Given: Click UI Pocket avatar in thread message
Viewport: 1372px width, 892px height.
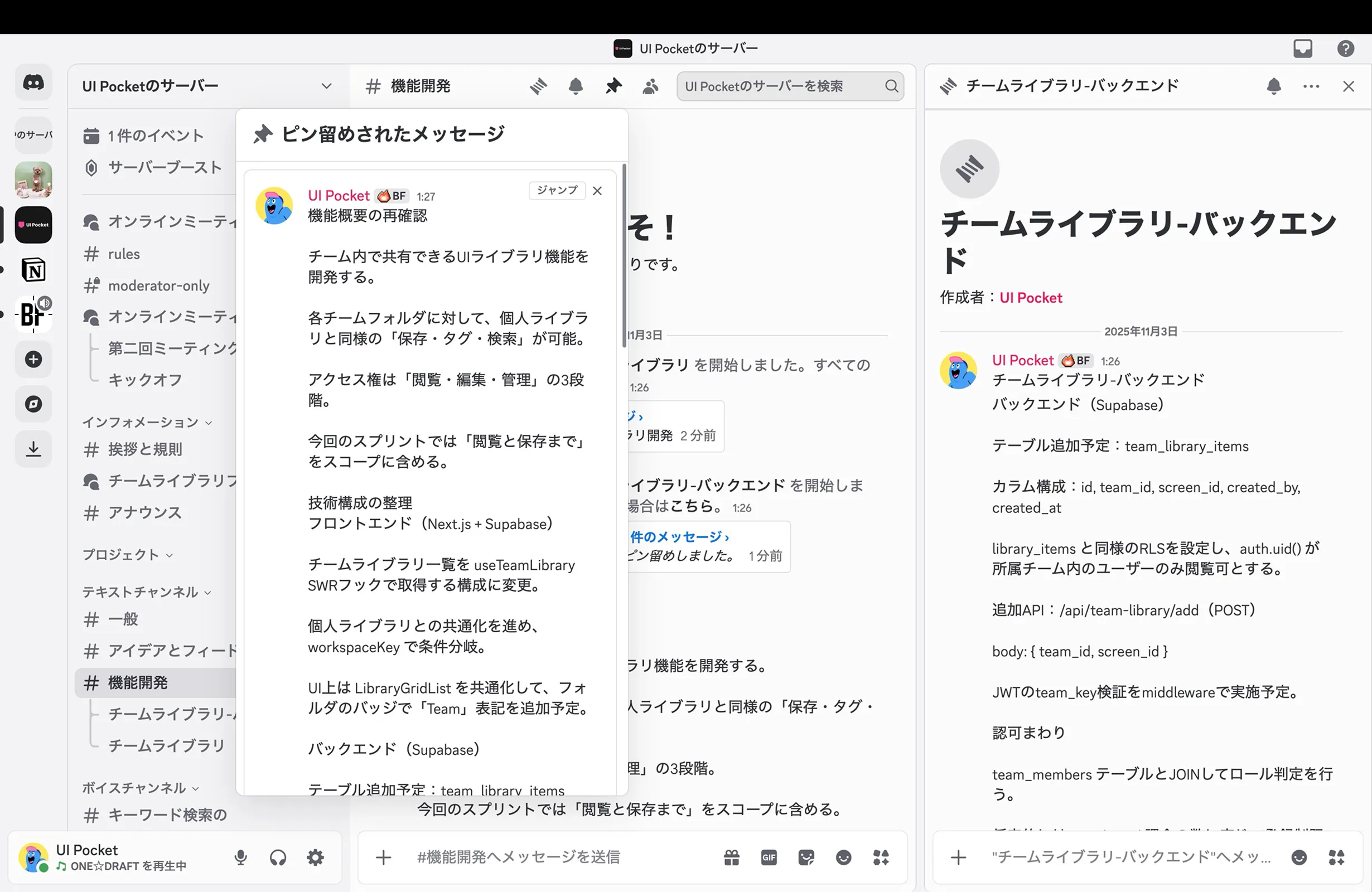Looking at the screenshot, I should 958,371.
